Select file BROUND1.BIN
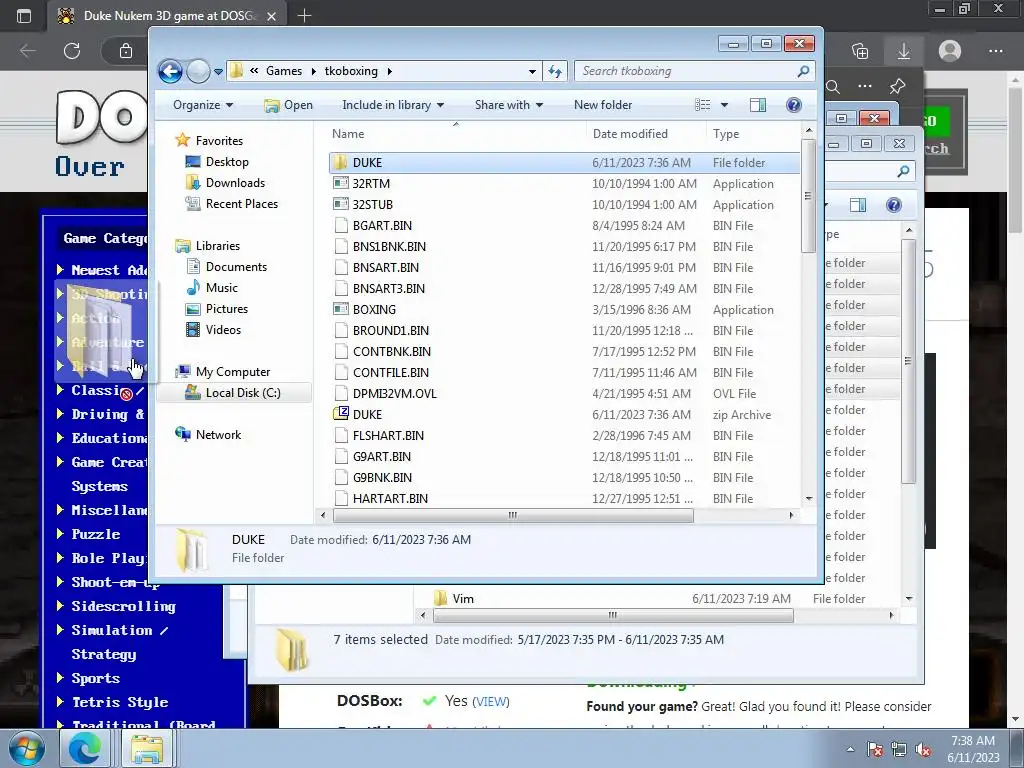This screenshot has height=768, width=1024. click(391, 330)
